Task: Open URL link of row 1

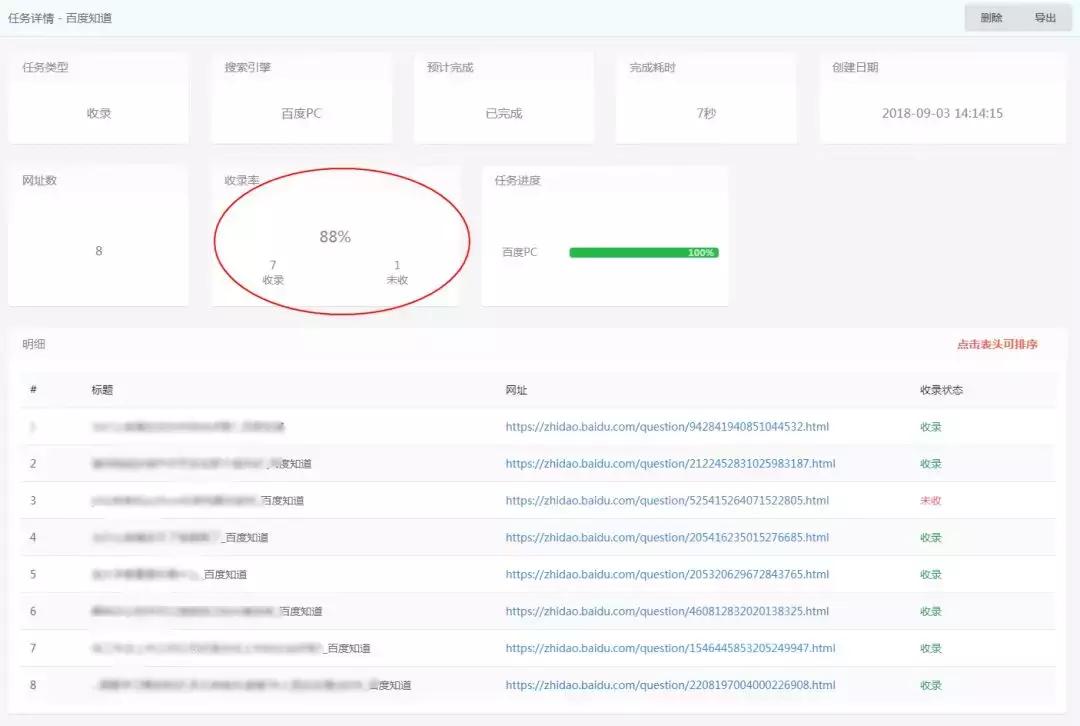Action: click(x=667, y=426)
